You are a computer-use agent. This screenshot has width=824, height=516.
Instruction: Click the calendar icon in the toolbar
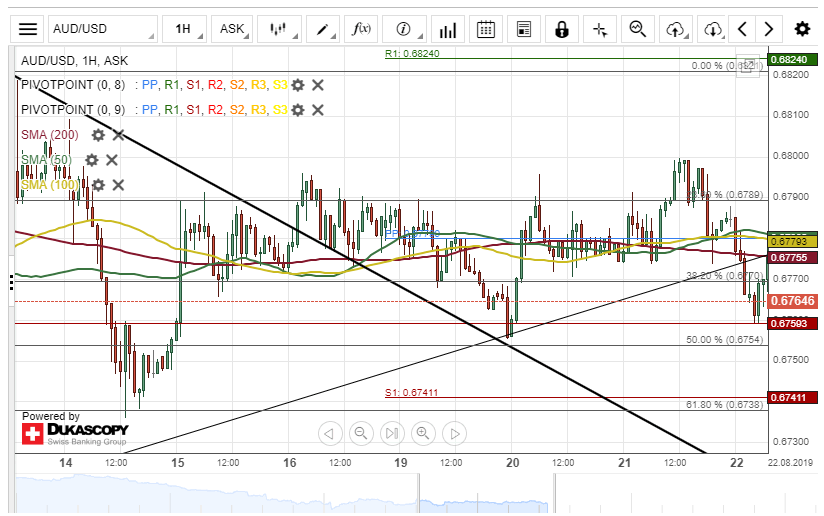click(485, 29)
